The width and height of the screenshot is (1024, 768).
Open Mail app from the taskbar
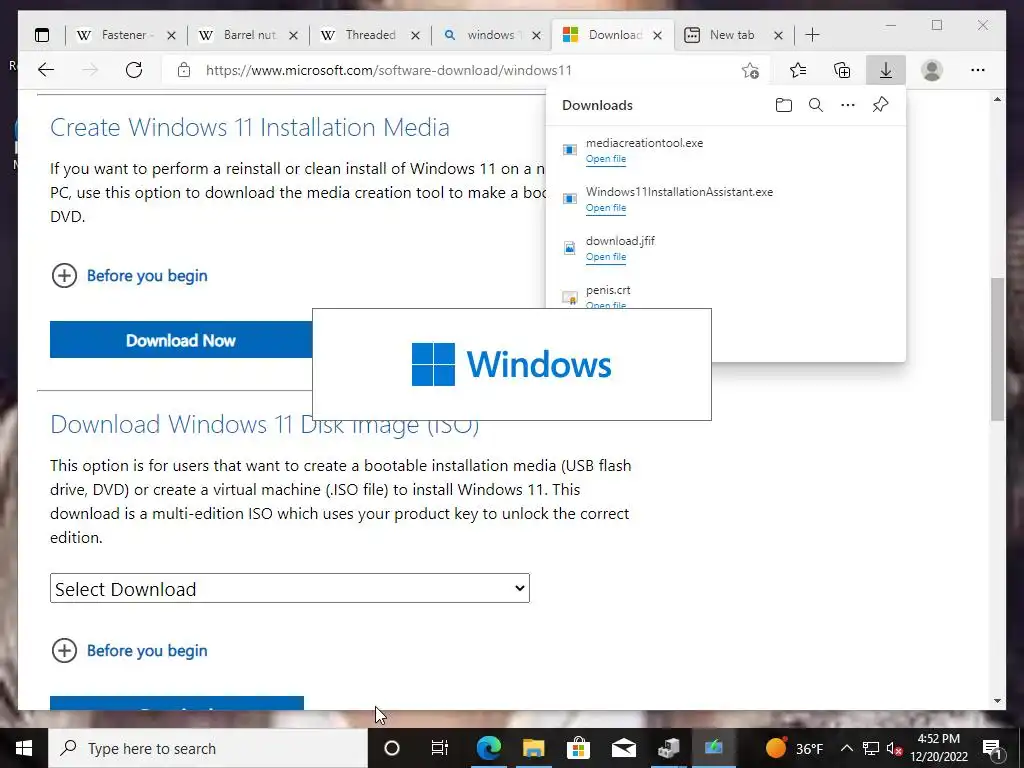[x=624, y=748]
